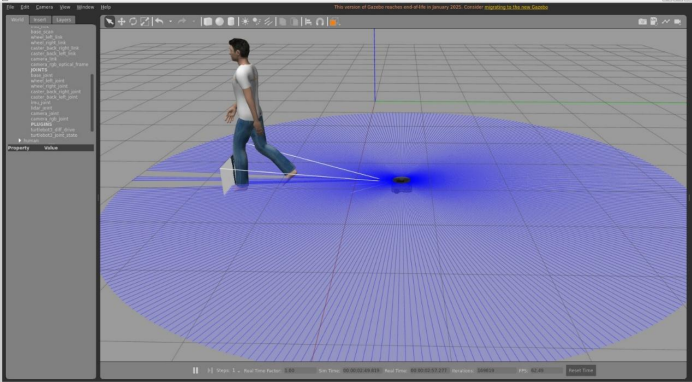Screen dimensions: 692x382
Task: Select camera_rgb_optical_frame tree entry
Action: [x=60, y=64]
